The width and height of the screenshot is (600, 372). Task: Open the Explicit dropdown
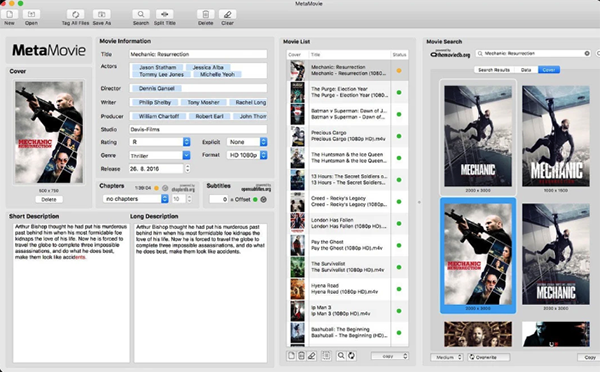tap(247, 142)
